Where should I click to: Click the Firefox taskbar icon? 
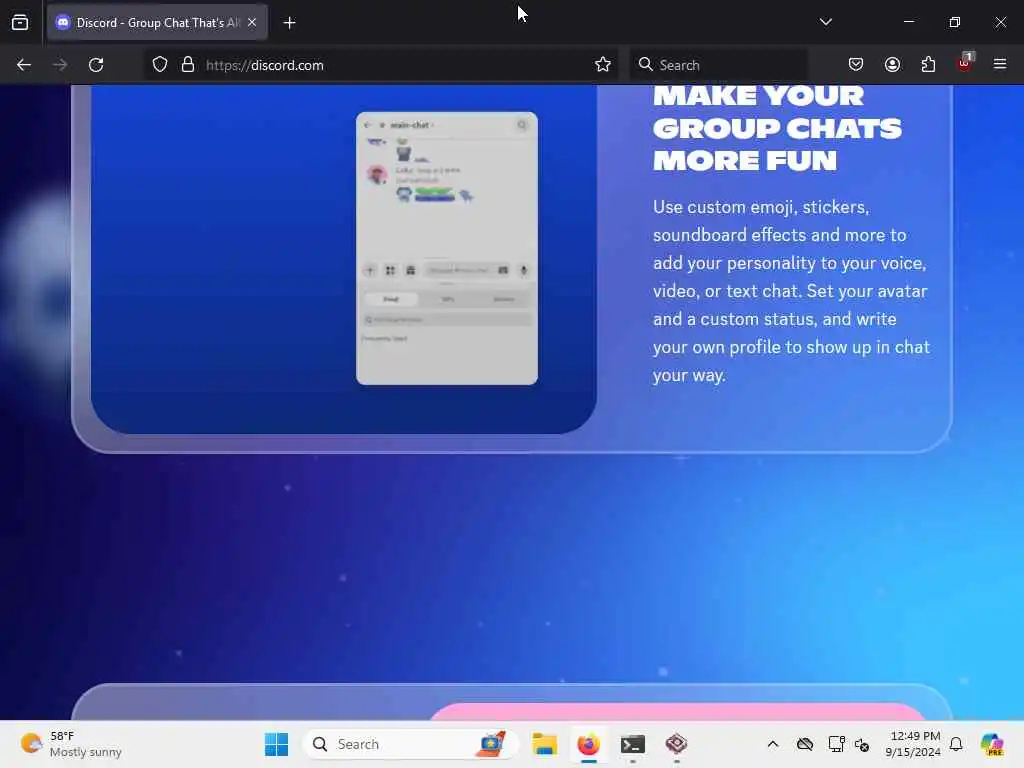(588, 744)
